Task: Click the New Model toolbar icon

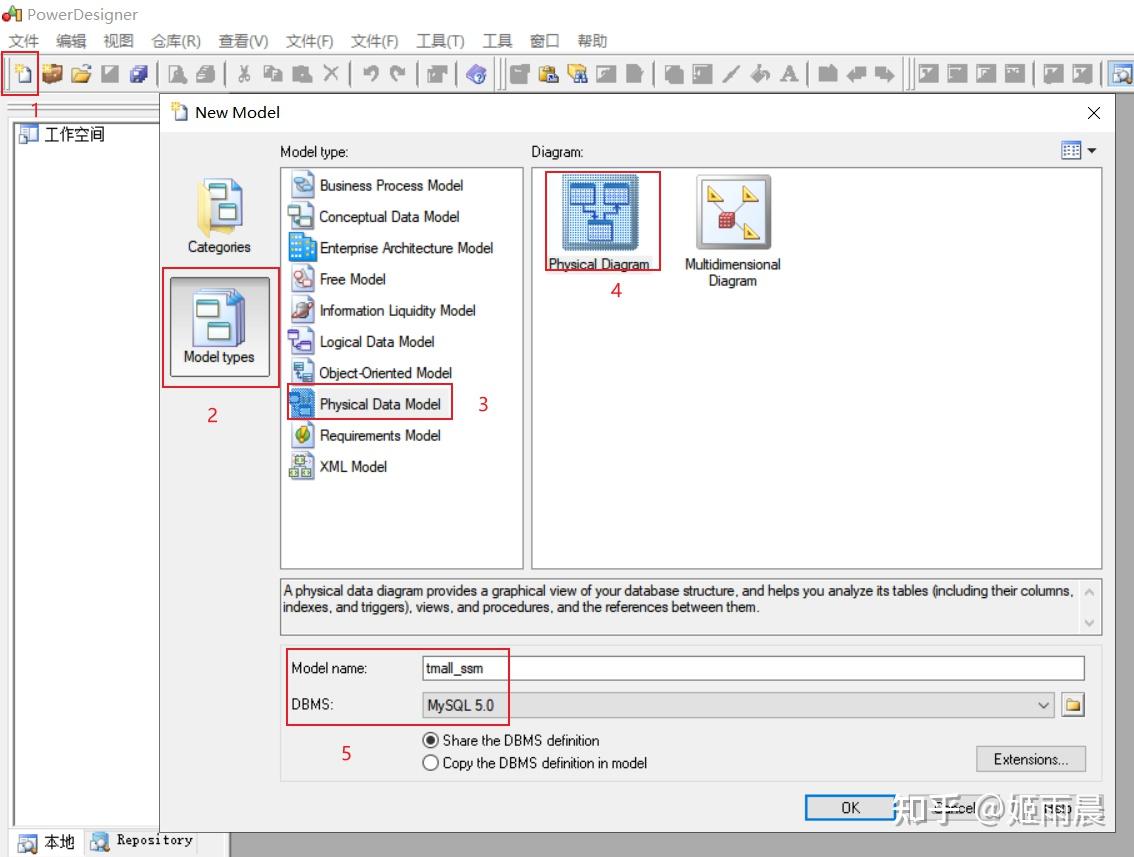Action: (x=23, y=74)
